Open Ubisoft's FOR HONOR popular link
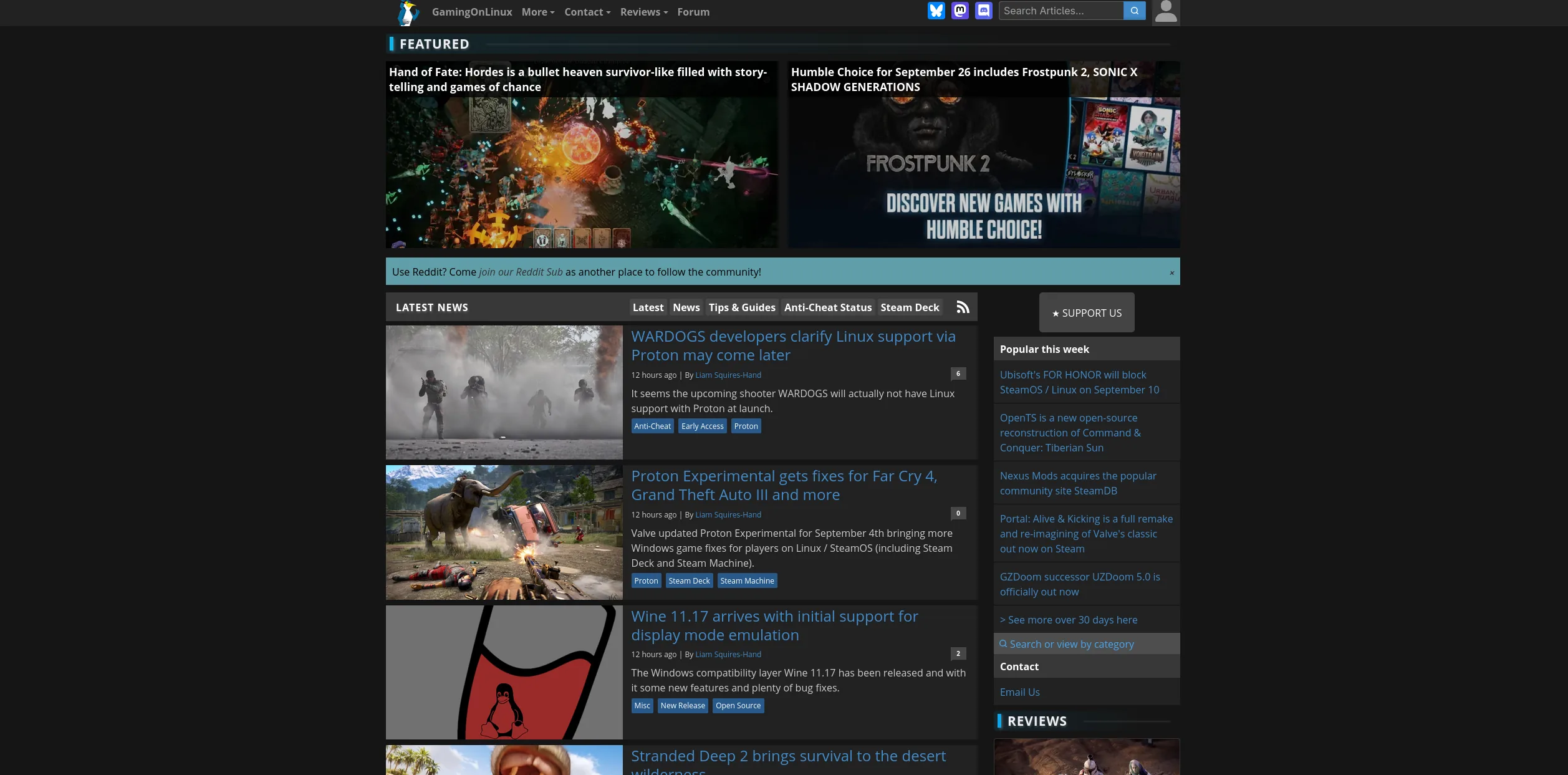The height and width of the screenshot is (775, 1568). pyautogui.click(x=1079, y=382)
